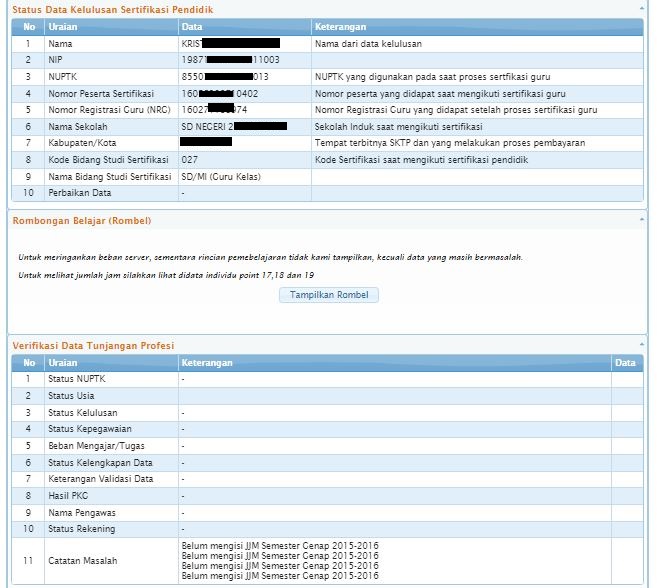Collapse the Verifikasi Data Tunjangan Profesi panel
The image size is (657, 588).
pyautogui.click(x=641, y=344)
